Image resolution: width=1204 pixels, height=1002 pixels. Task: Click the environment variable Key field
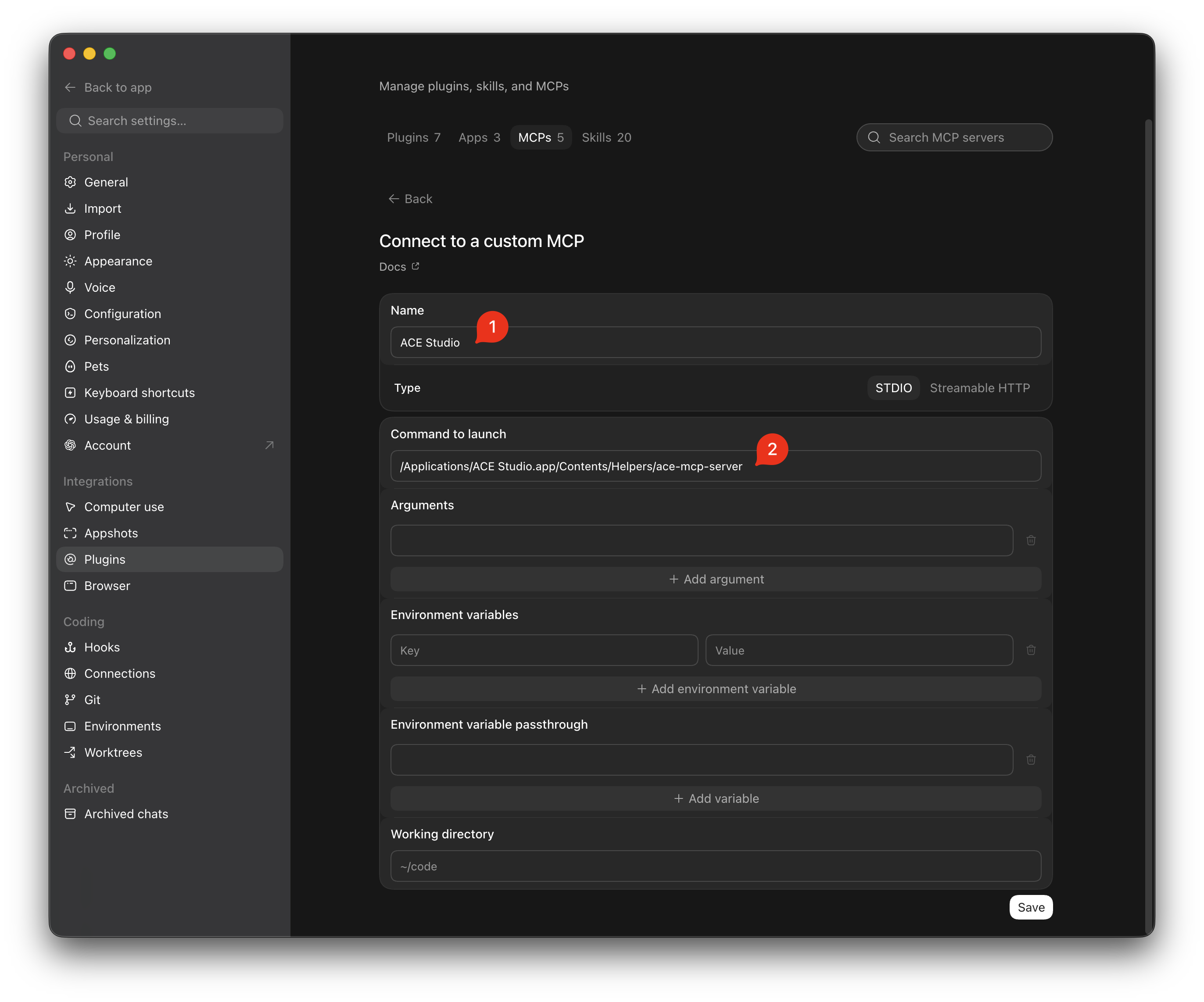[x=544, y=651]
